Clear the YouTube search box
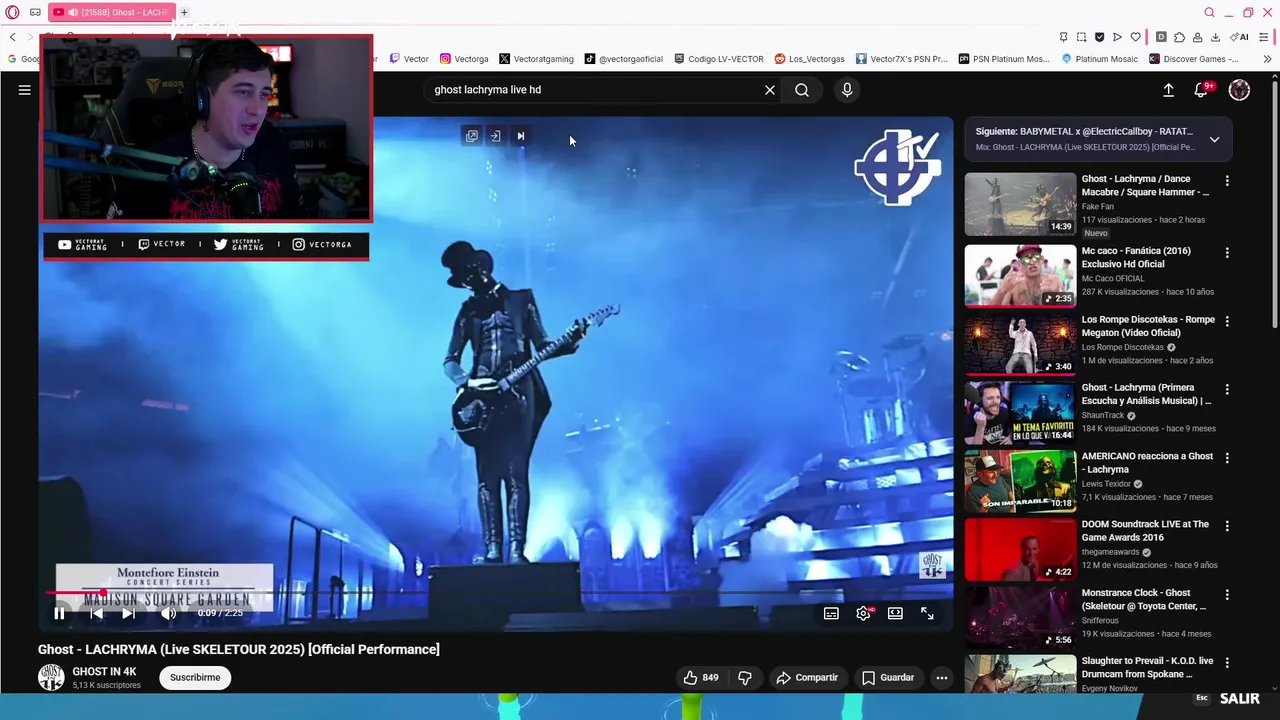The height and width of the screenshot is (720, 1280). click(x=770, y=90)
